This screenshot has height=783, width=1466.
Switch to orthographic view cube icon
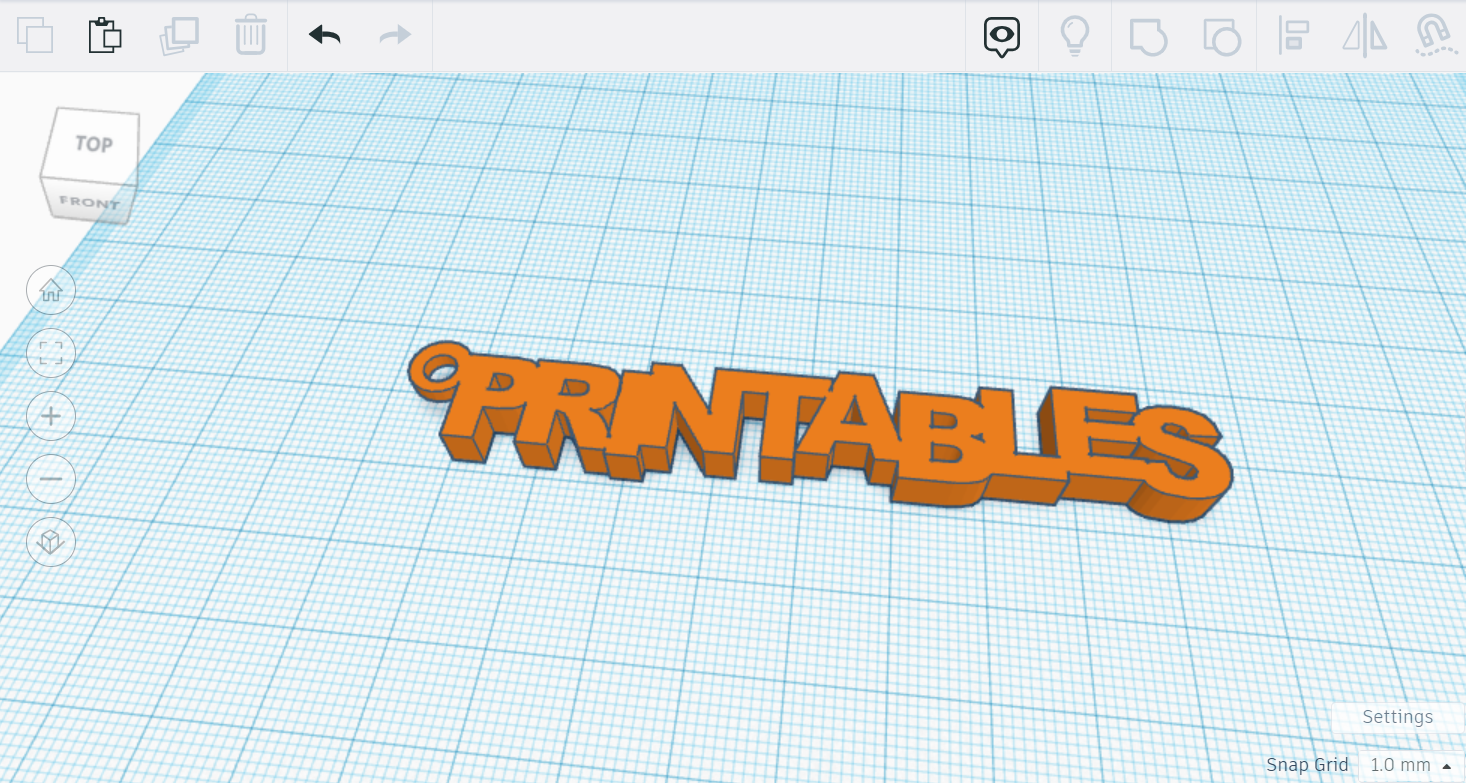51,542
